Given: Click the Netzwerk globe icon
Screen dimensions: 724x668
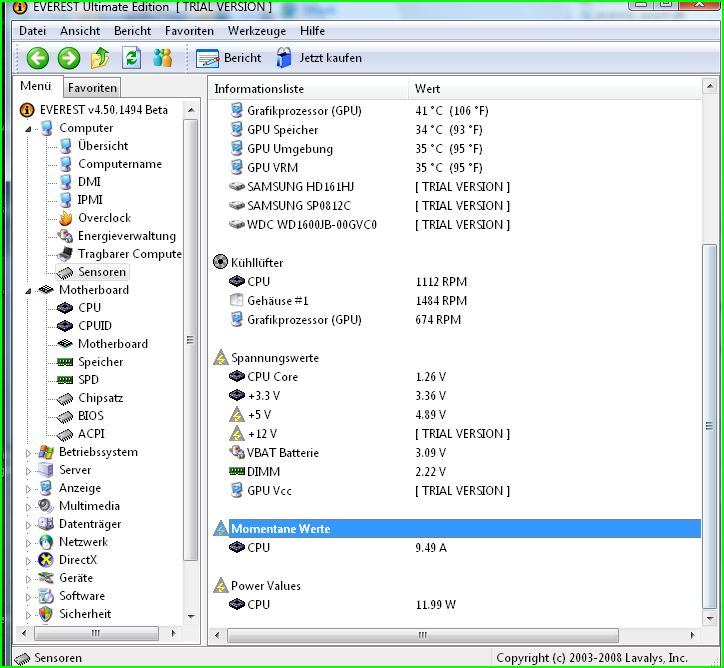Looking at the screenshot, I should pos(46,542).
